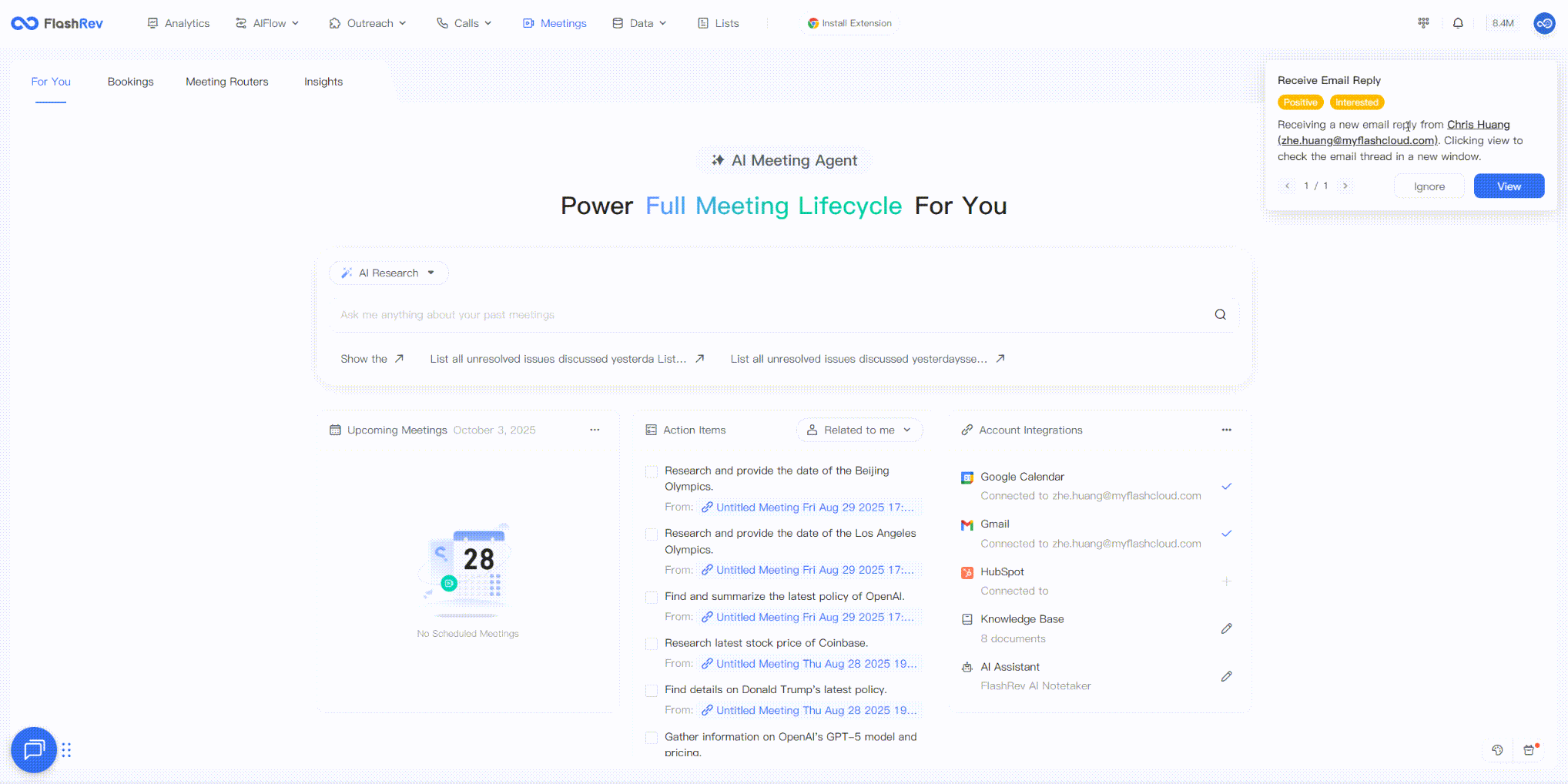This screenshot has width=1568, height=784.
Task: Check the Beijing Olympics action item
Action: pyautogui.click(x=652, y=471)
